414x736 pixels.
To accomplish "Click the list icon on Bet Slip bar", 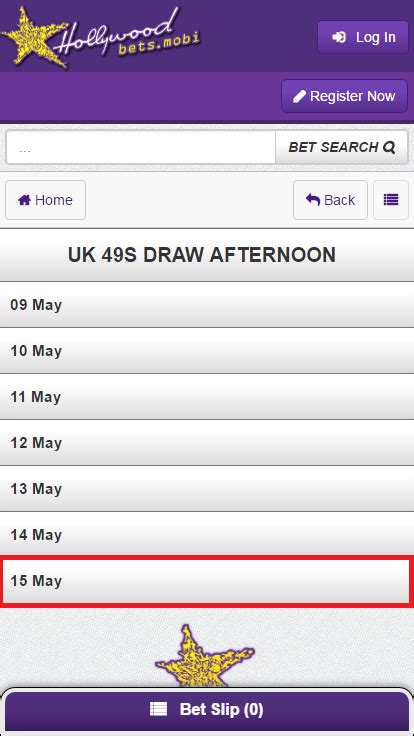I will [158, 709].
